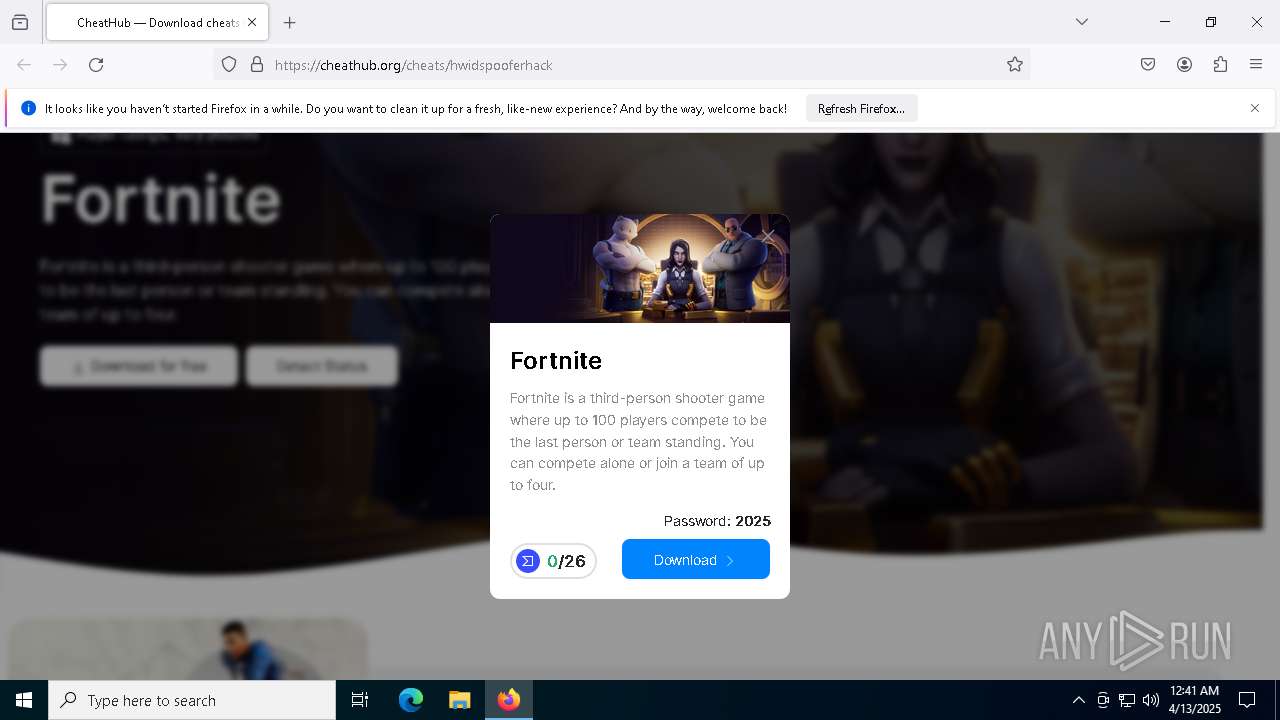Open the Action Center notifications icon

tap(1247, 700)
